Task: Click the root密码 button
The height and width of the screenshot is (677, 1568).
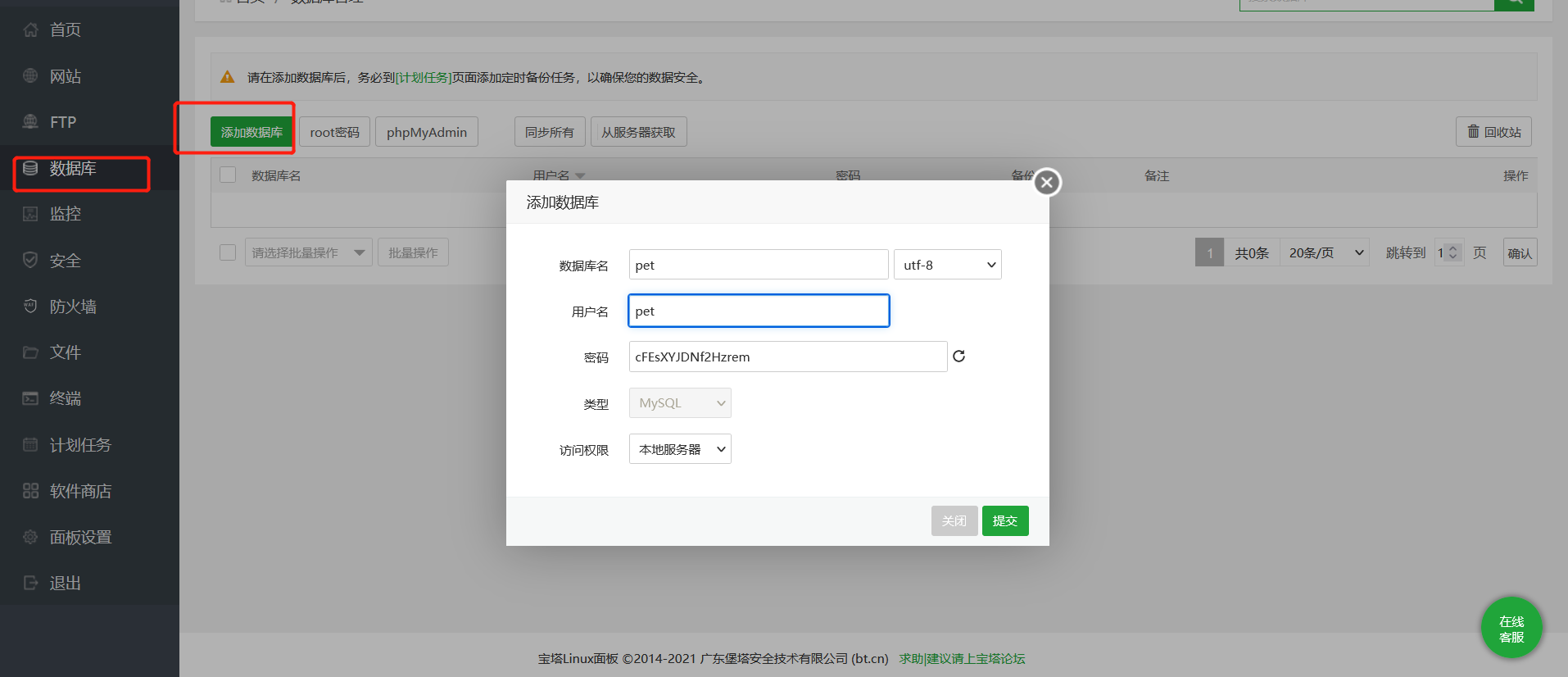Action: [334, 132]
